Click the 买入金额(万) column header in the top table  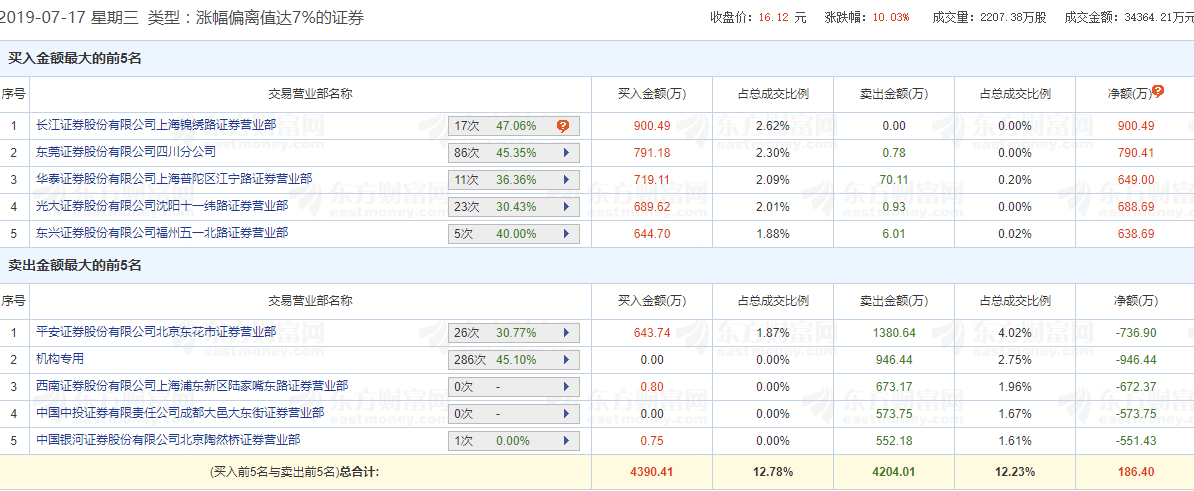652,94
